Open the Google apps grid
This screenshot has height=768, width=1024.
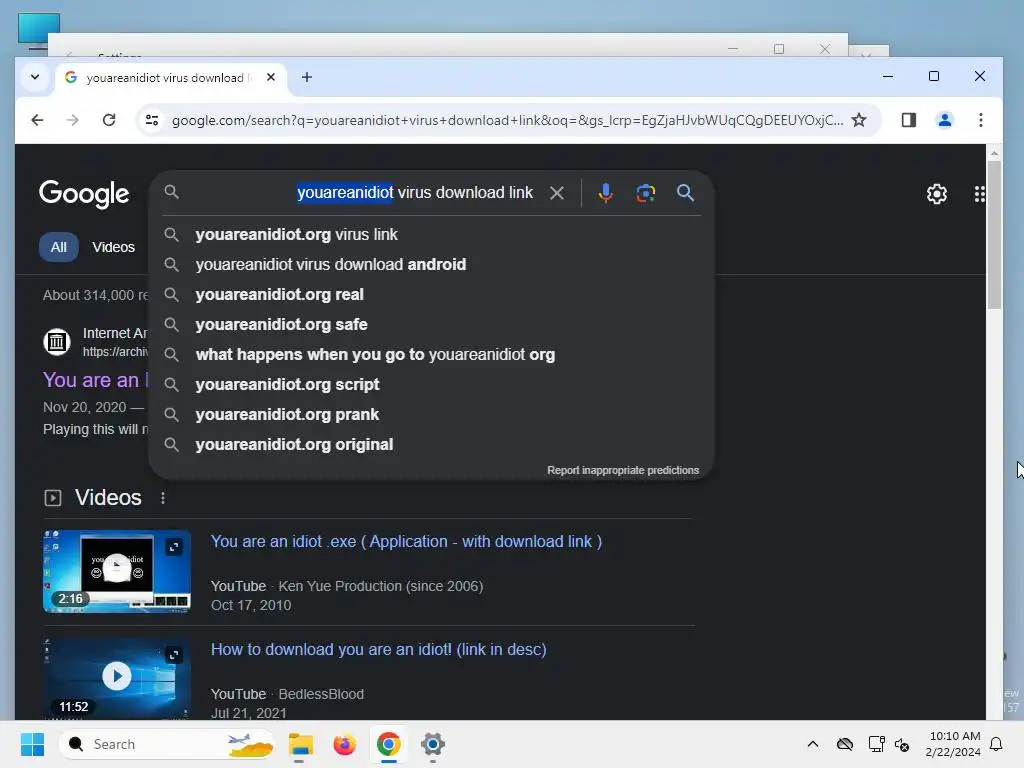point(979,194)
